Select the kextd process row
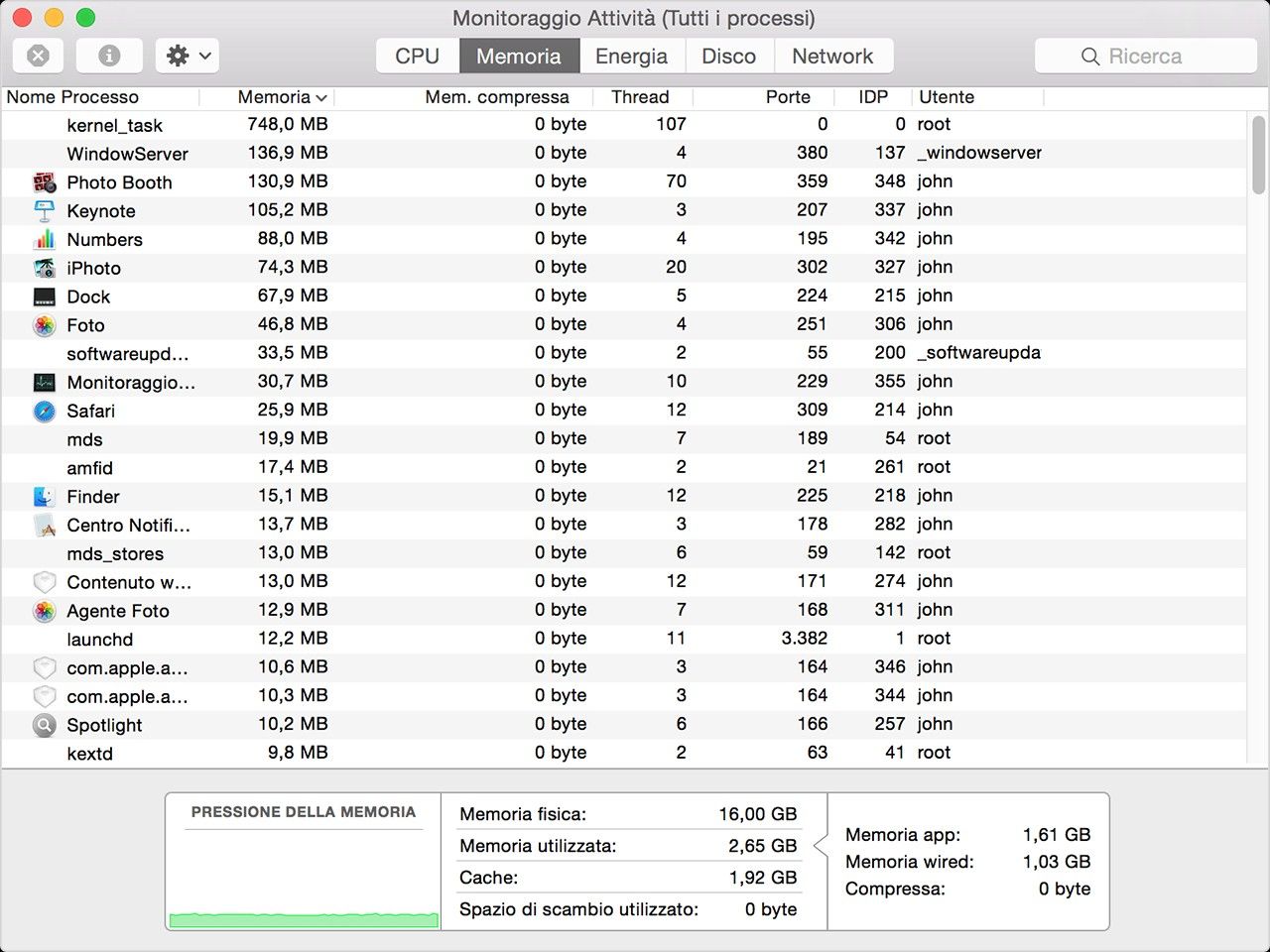 point(625,754)
